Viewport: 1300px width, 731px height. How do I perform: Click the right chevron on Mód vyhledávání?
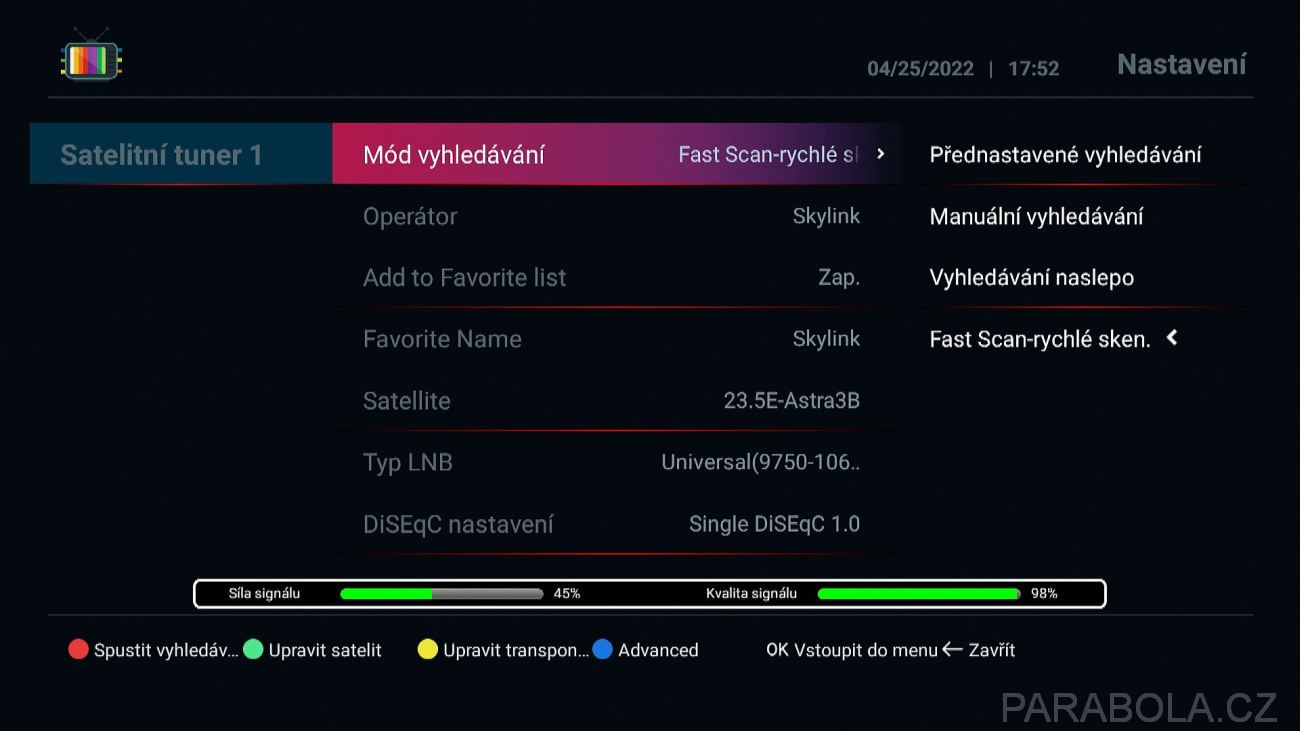point(880,154)
